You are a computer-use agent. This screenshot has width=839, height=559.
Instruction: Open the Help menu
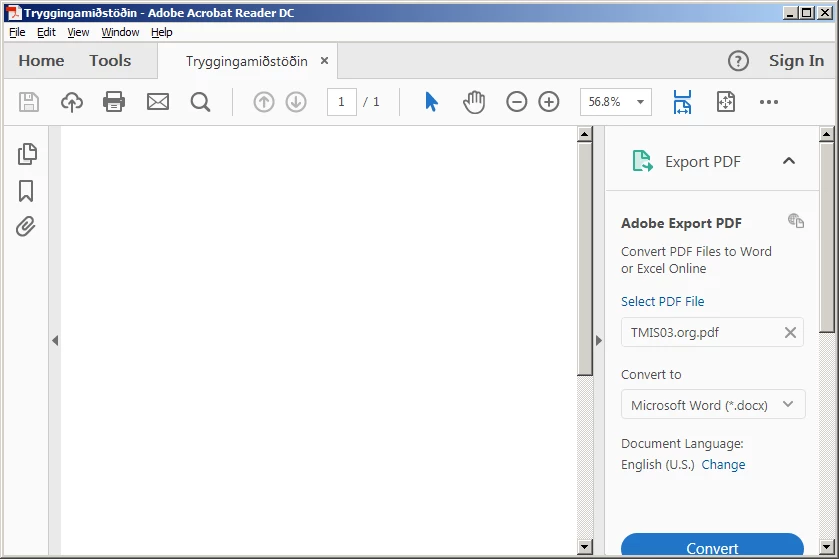tap(162, 32)
